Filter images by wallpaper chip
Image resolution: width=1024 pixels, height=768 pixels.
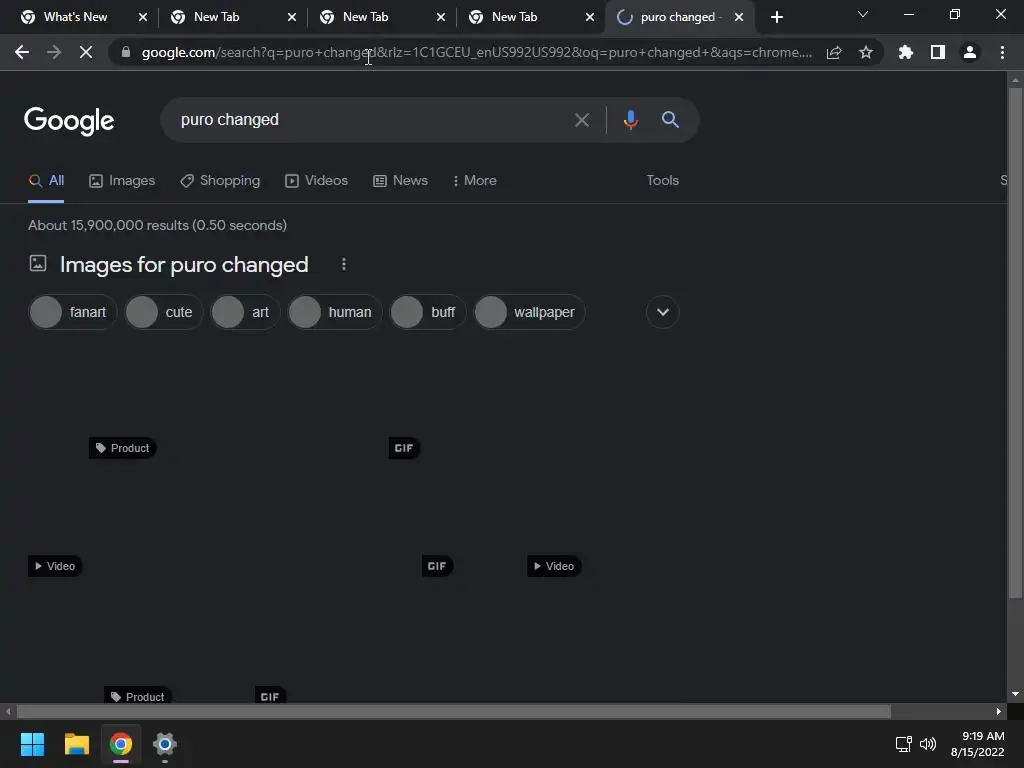529,312
